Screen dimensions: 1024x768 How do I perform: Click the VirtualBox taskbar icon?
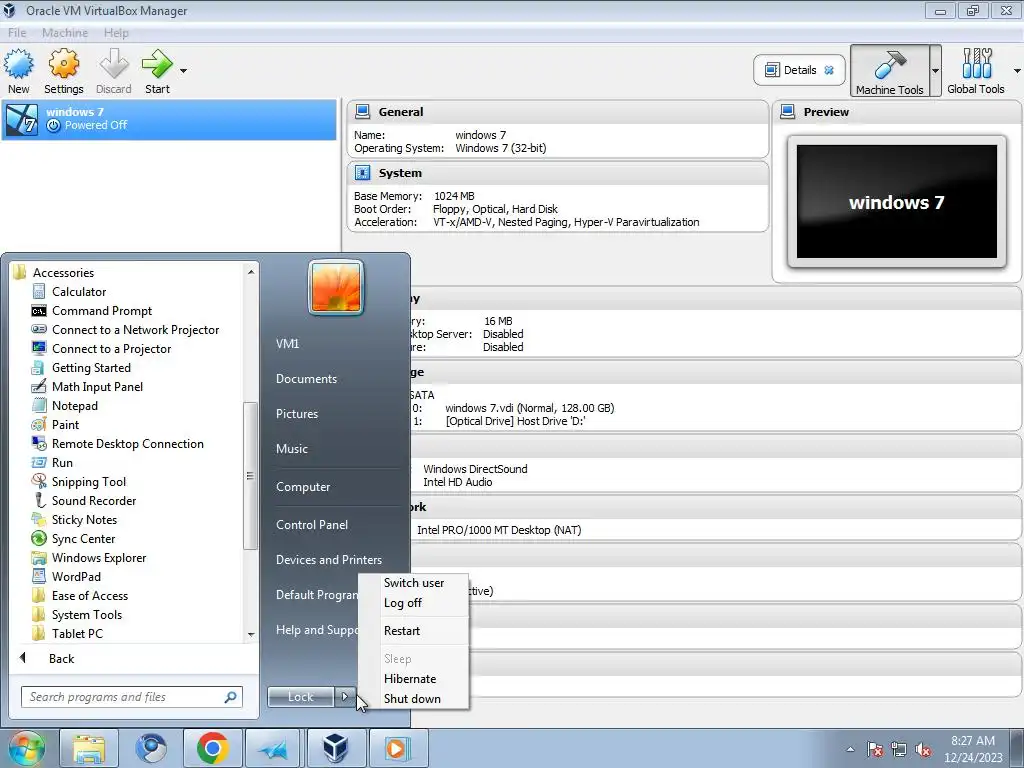pyautogui.click(x=336, y=748)
